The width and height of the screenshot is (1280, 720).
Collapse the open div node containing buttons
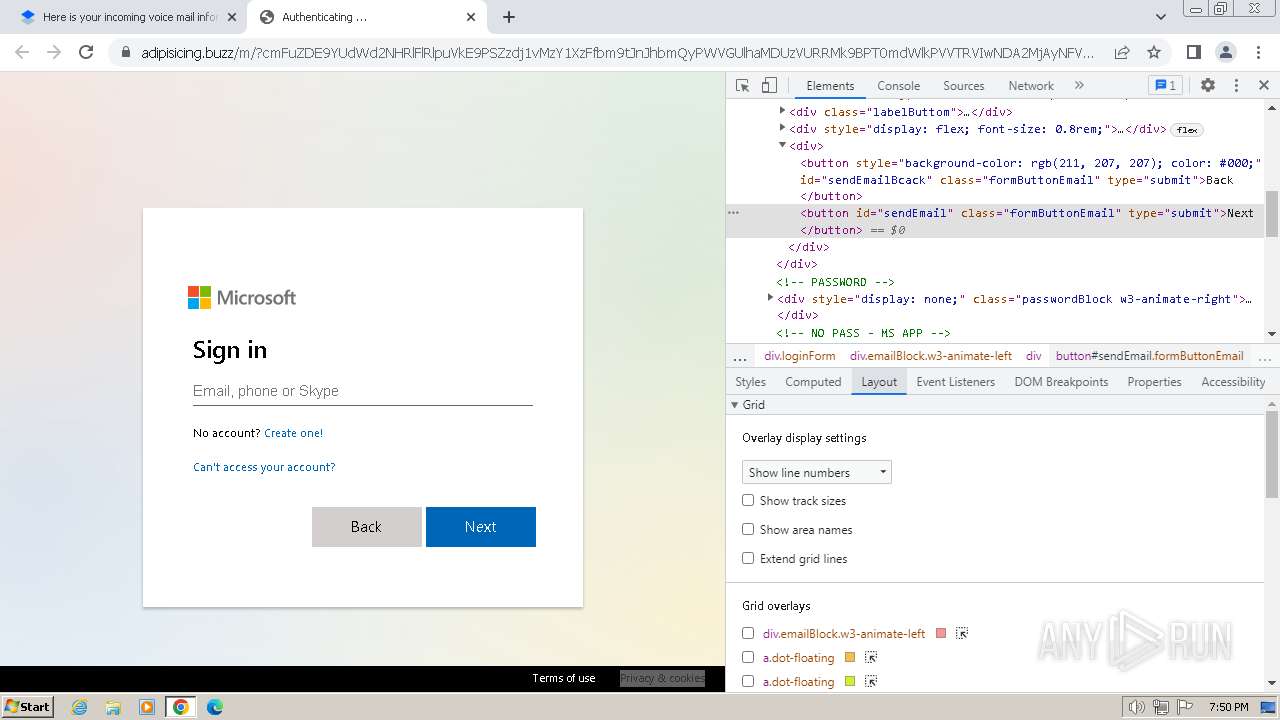(x=782, y=145)
